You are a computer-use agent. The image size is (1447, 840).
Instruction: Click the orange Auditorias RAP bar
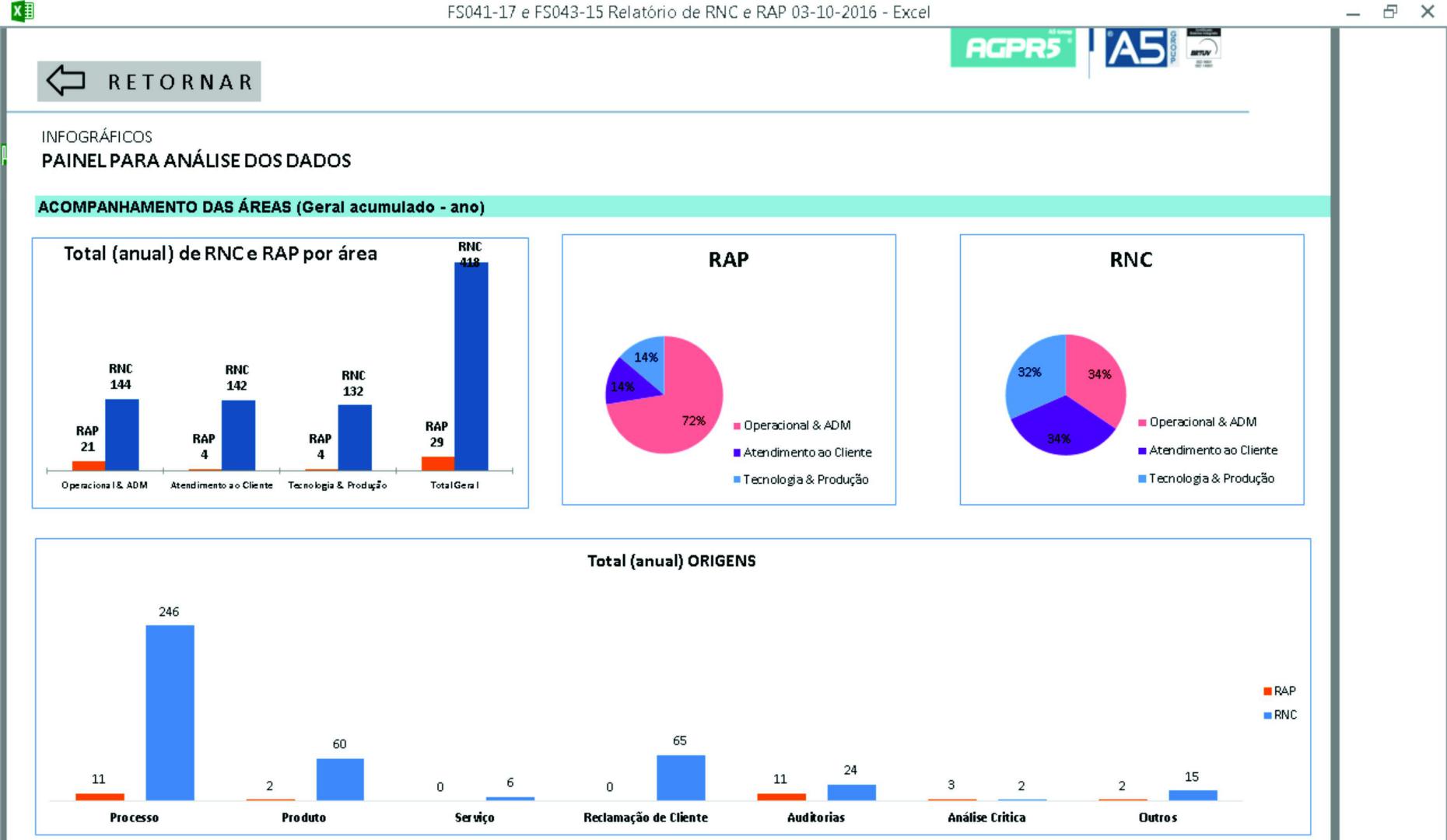pyautogui.click(x=781, y=796)
